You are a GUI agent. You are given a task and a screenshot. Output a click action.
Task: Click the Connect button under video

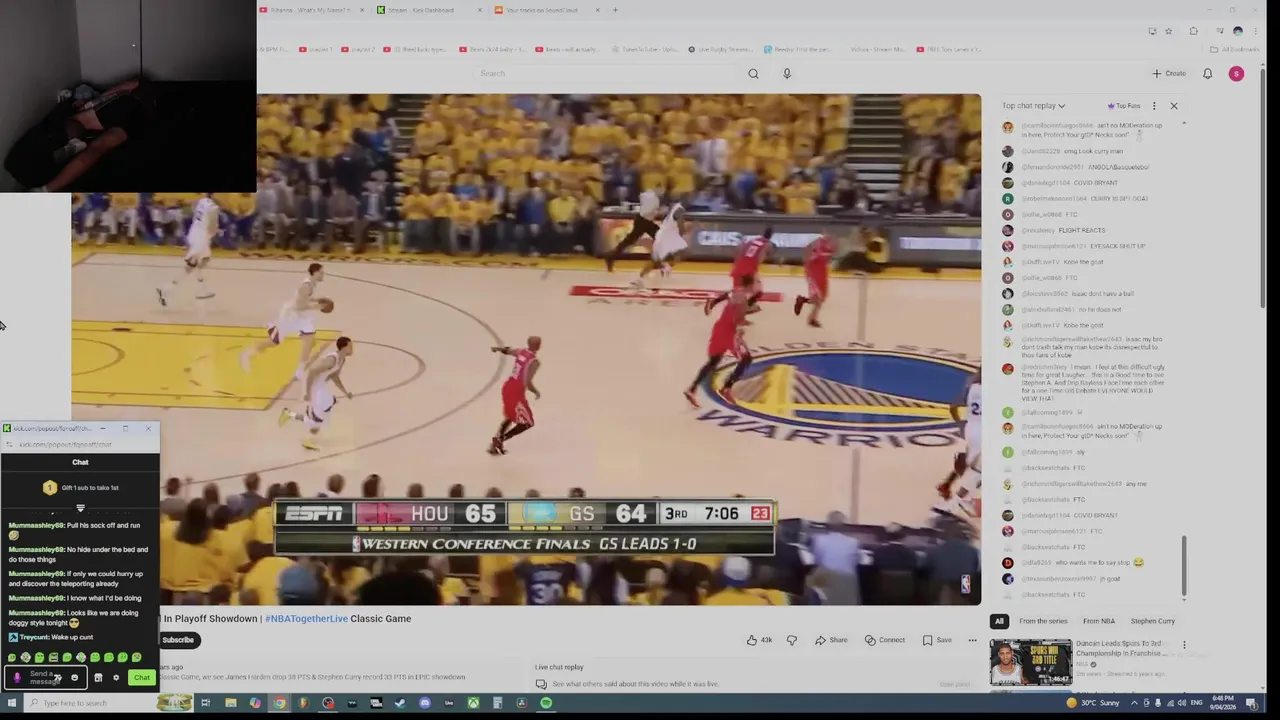(885, 640)
